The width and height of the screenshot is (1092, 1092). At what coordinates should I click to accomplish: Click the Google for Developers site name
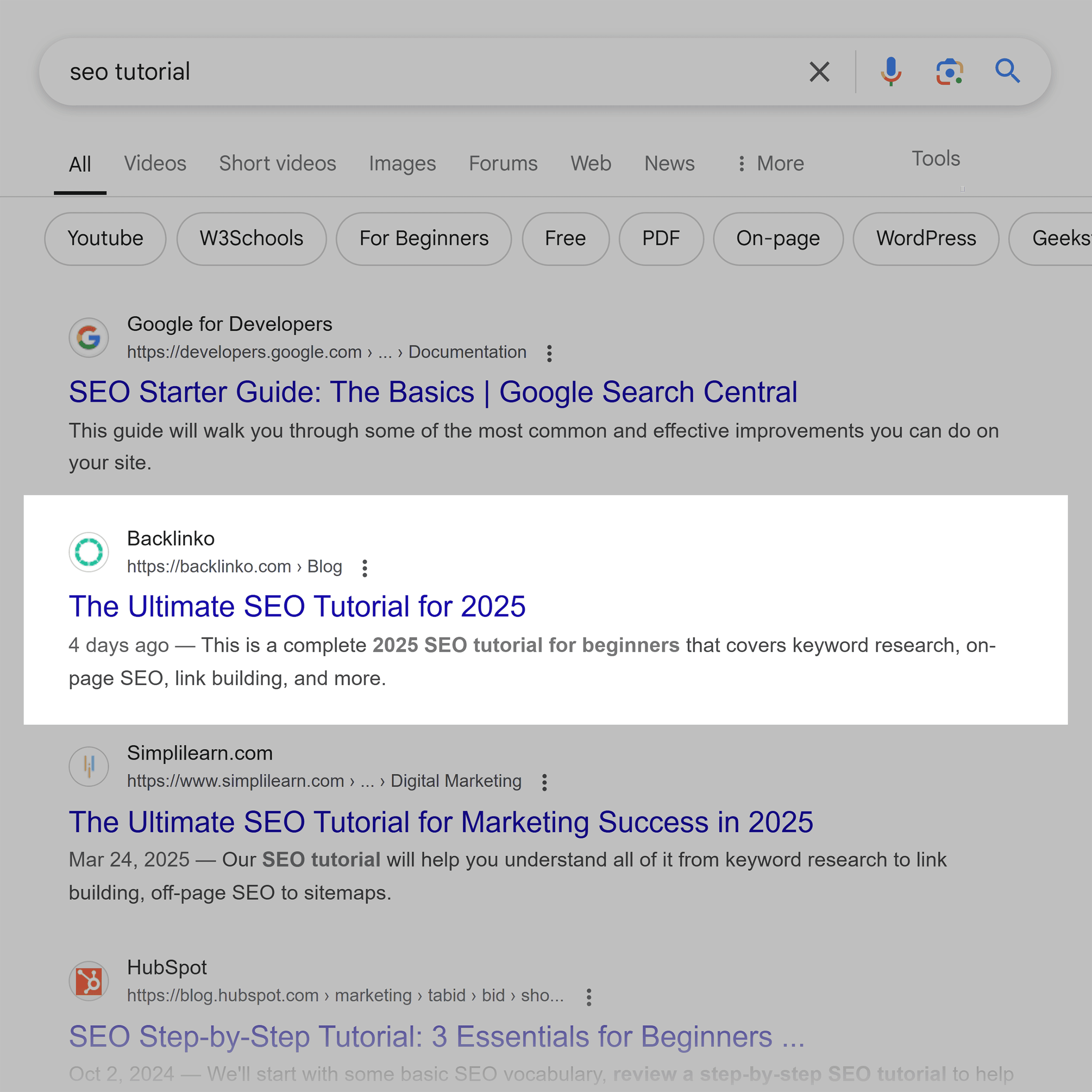coord(229,324)
